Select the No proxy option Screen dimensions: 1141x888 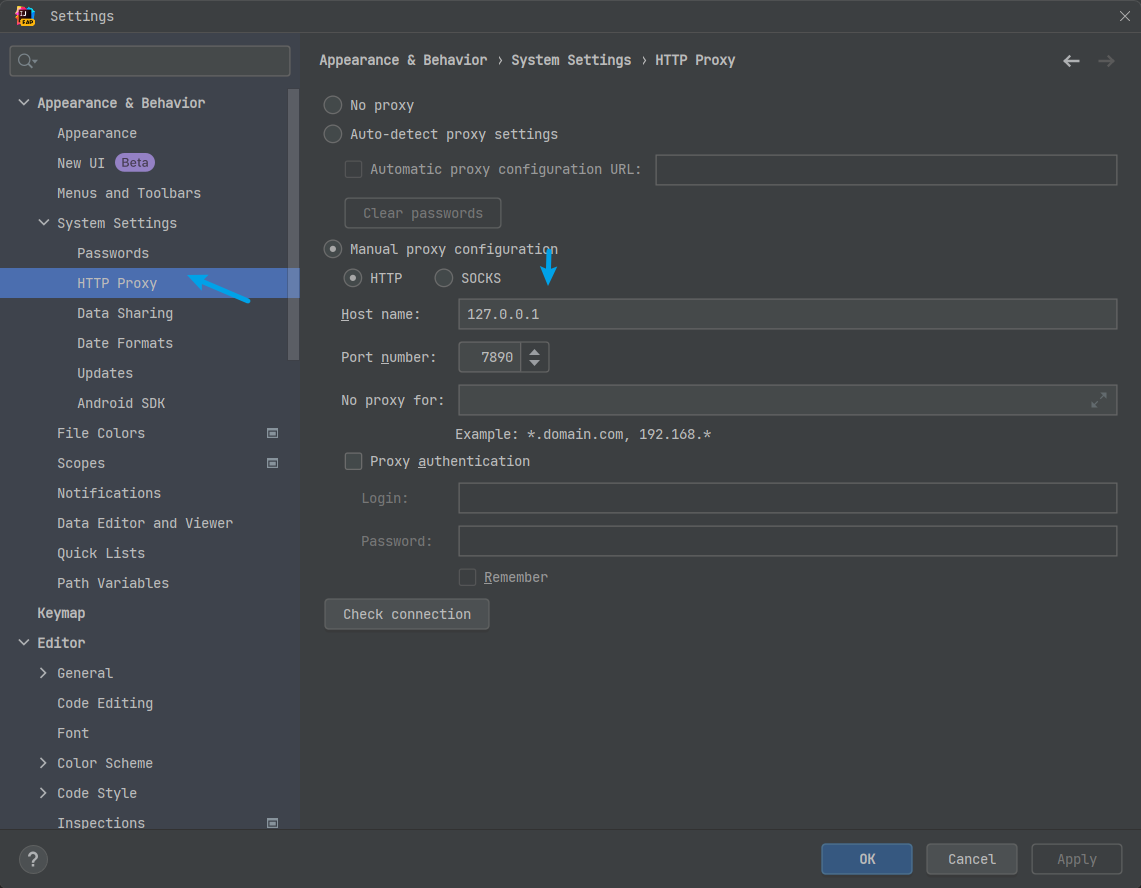pos(332,104)
